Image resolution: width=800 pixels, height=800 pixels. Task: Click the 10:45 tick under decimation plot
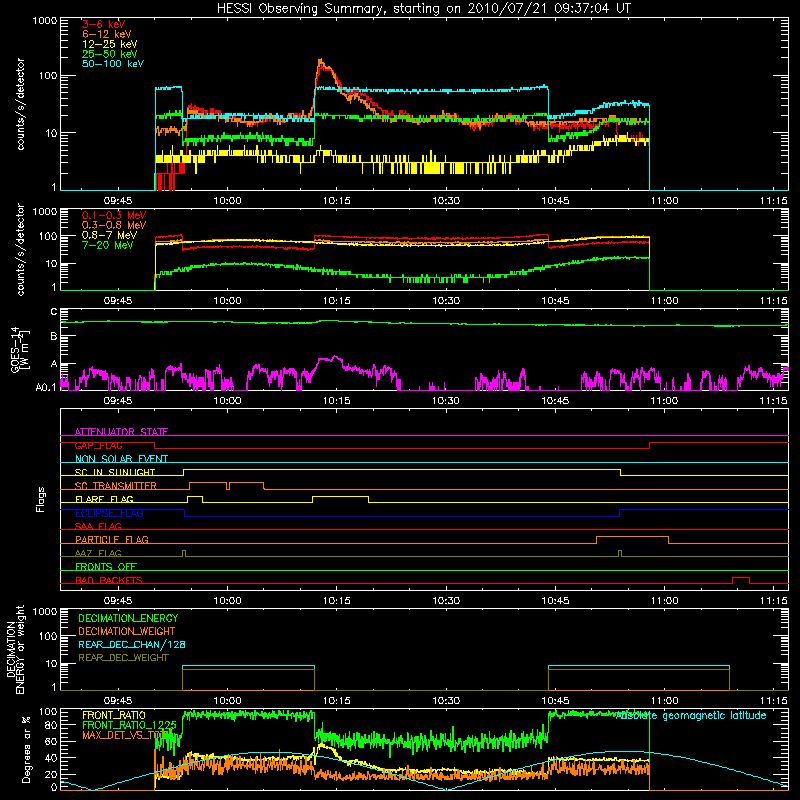point(555,701)
